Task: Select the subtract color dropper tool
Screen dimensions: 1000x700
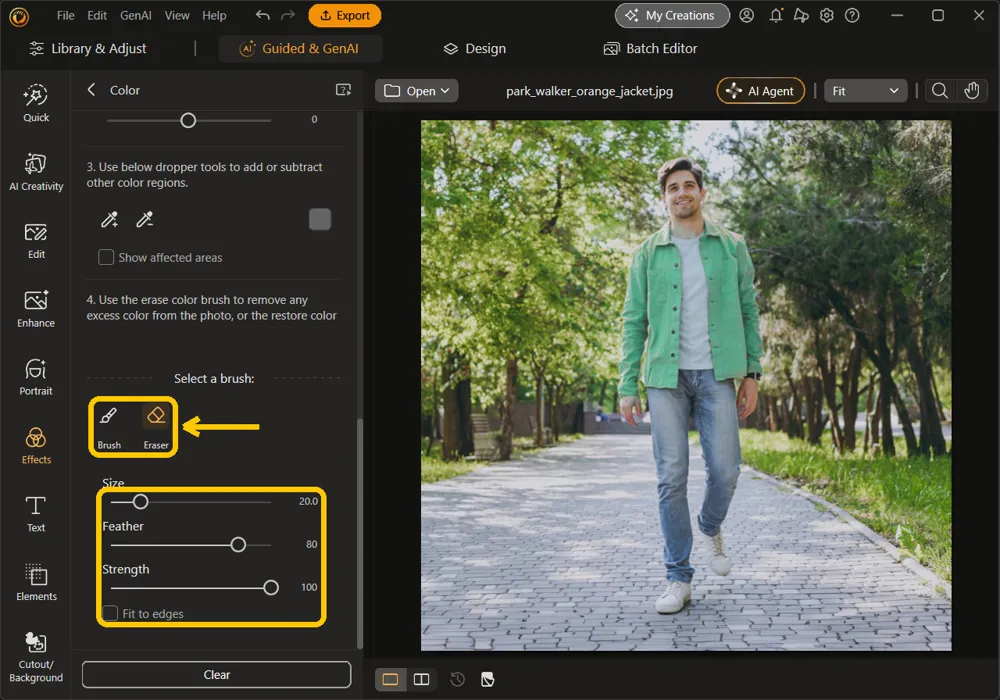Action: click(x=145, y=220)
